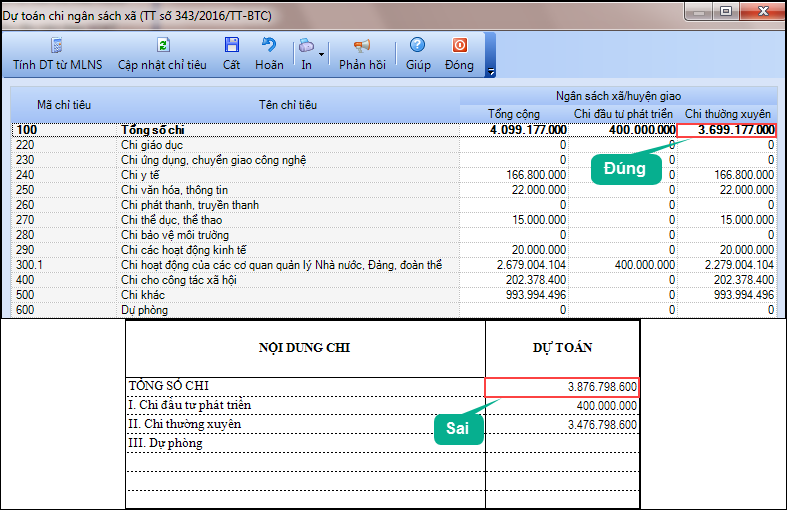Image resolution: width=787 pixels, height=510 pixels.
Task: Select the Chi phát thanh, truyền thanh row
Action: tap(394, 205)
